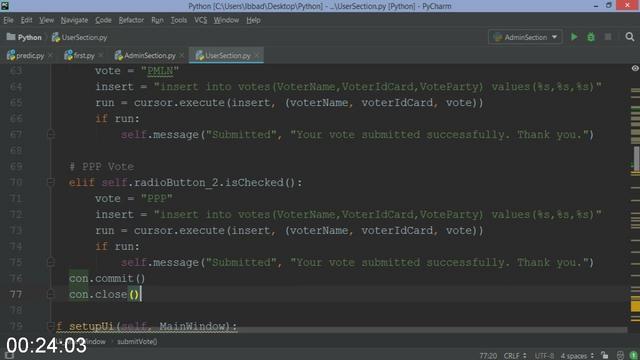Place the cursor on con.commit() at line 76
This screenshot has width=640, height=360.
click(107, 278)
